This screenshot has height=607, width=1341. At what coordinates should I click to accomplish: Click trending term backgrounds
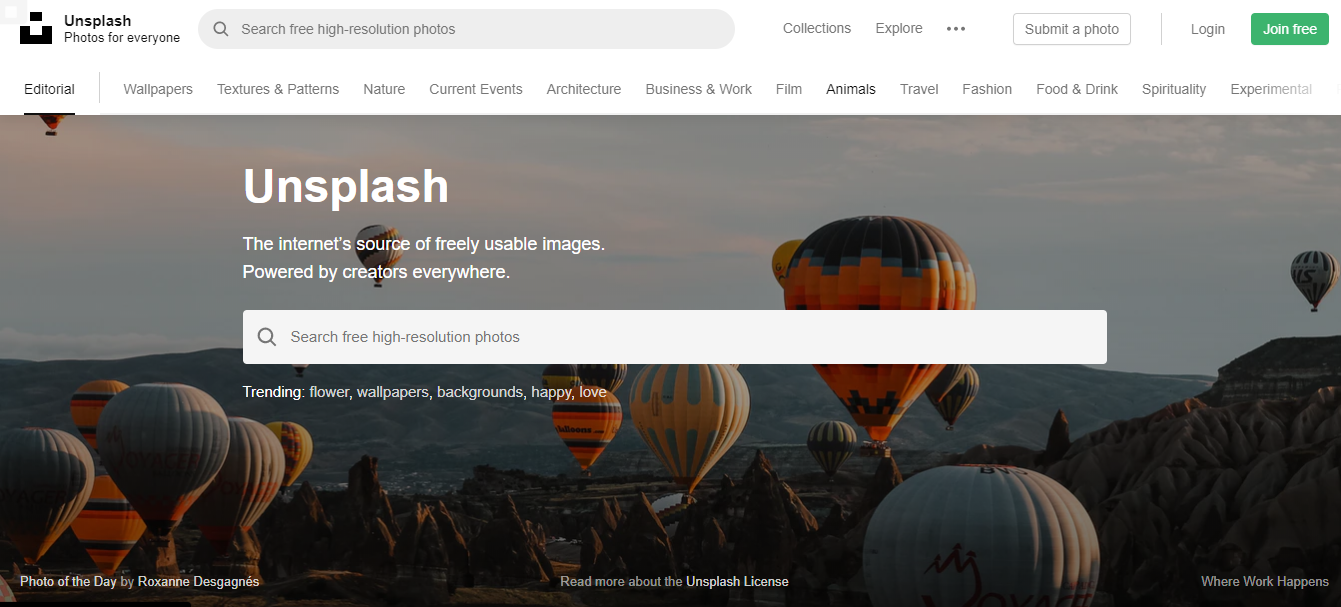click(x=480, y=392)
